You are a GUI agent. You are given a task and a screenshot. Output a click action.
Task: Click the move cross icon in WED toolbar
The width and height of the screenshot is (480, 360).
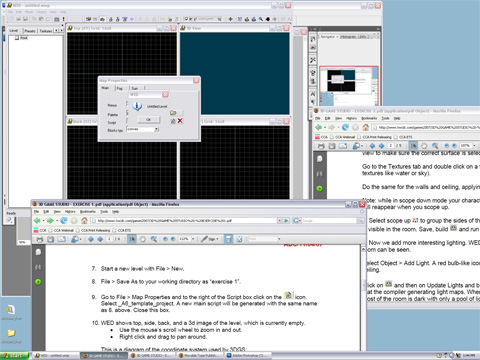pos(230,19)
